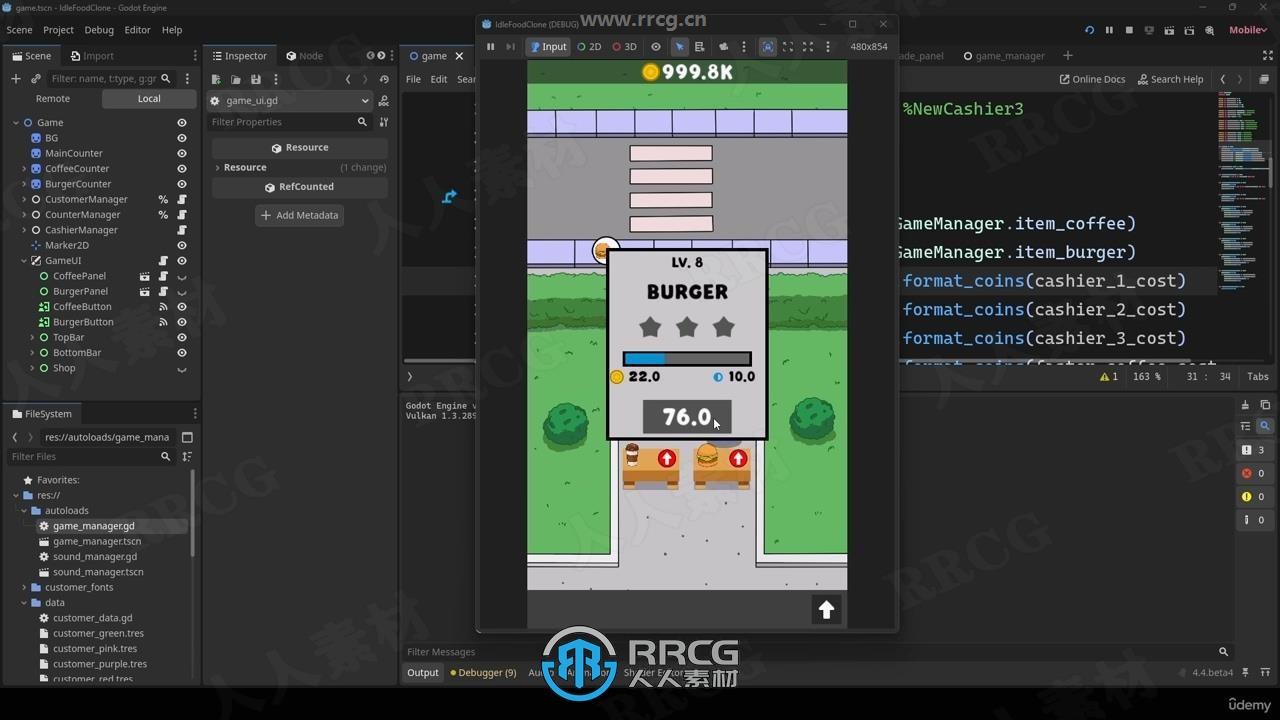
Task: Expand the CounterManager node
Action: tap(24, 214)
